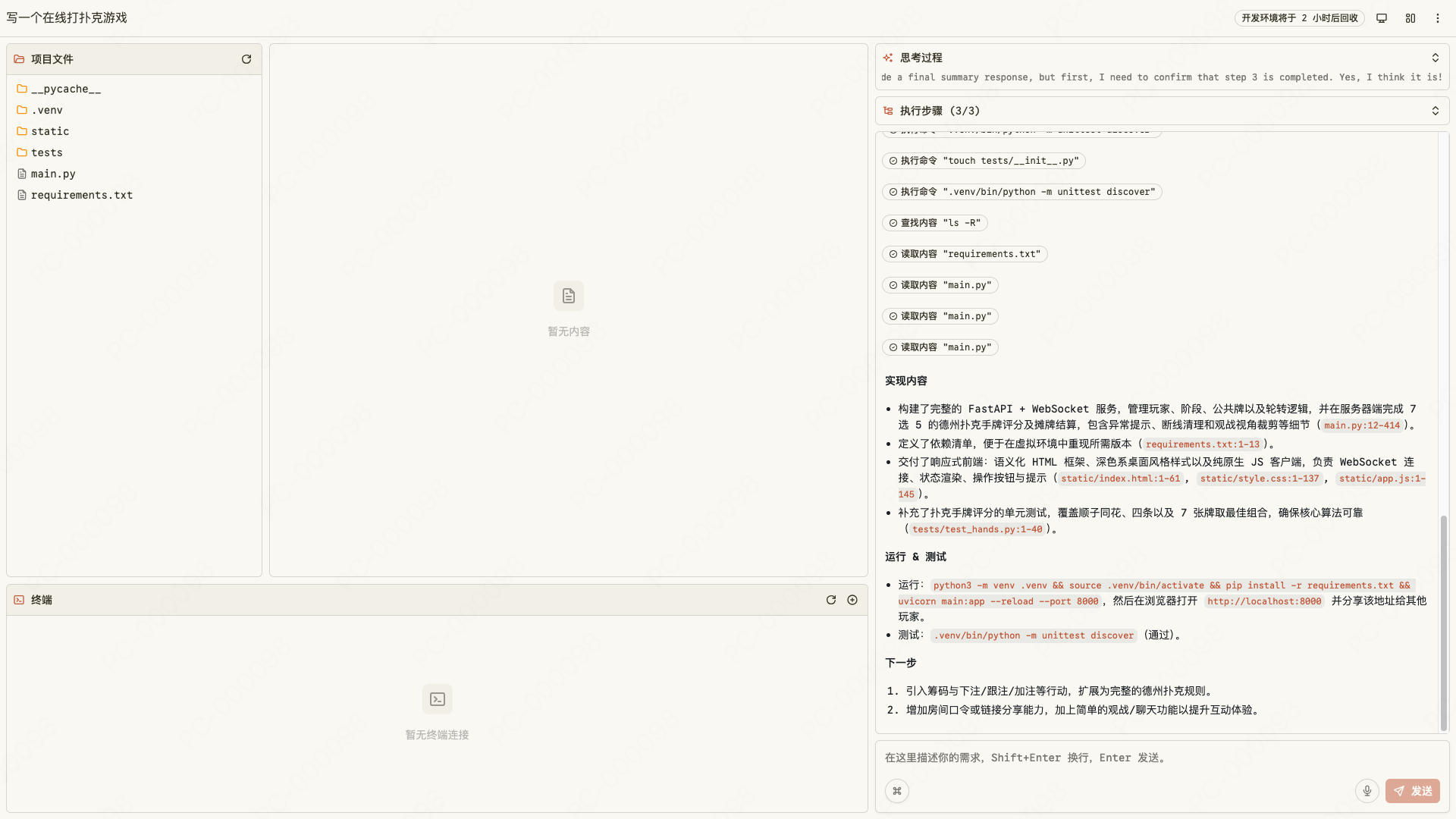
Task: Expand the static folder
Action: tap(50, 131)
